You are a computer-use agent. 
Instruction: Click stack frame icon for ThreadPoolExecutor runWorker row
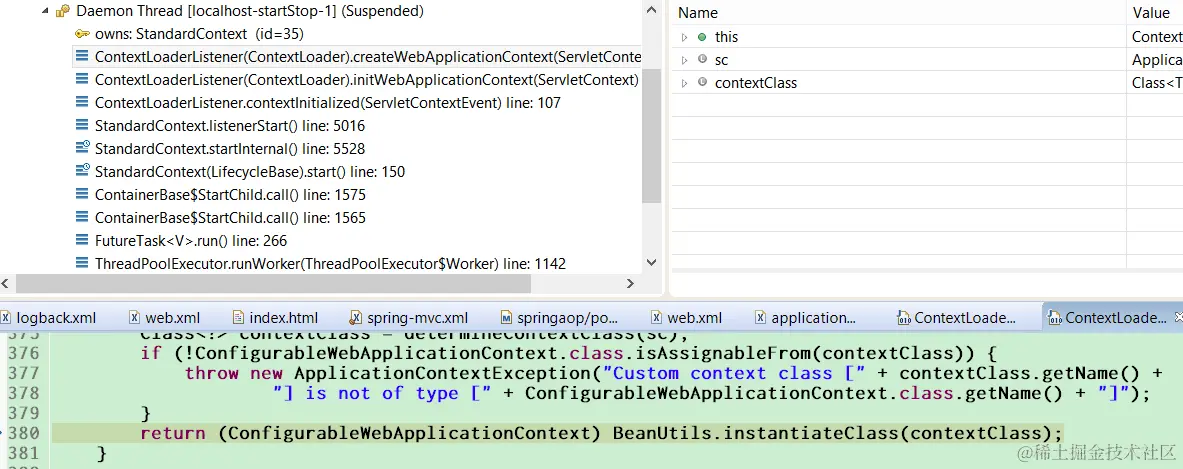(x=83, y=264)
